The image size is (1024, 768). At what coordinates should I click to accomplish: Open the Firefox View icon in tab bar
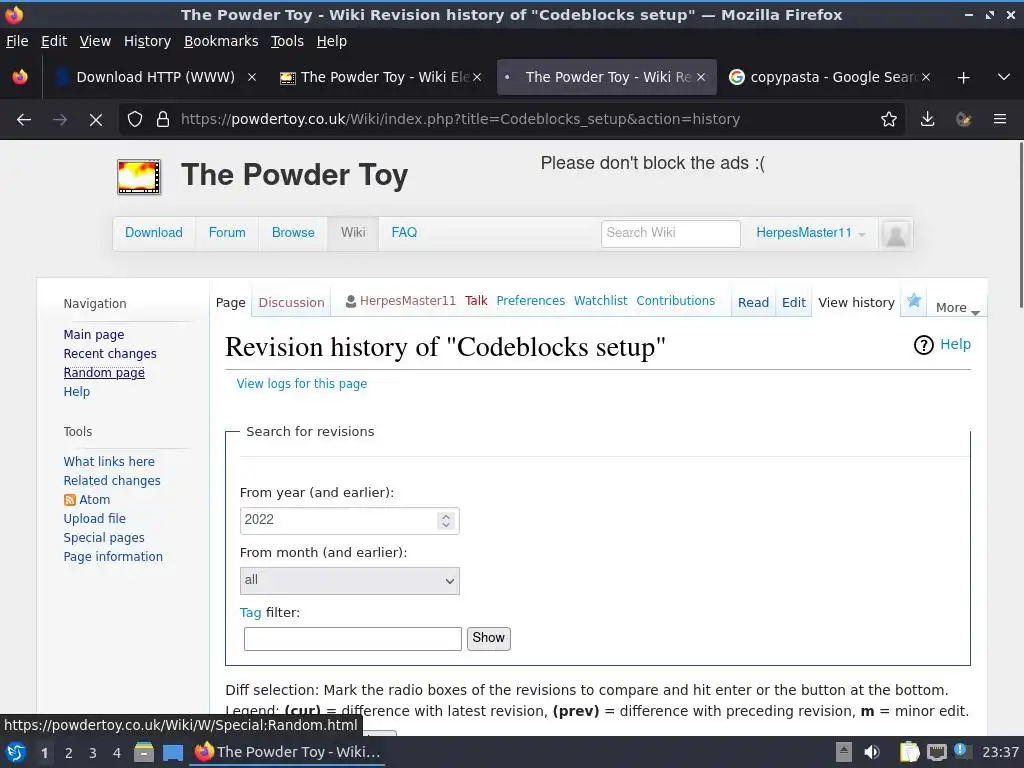tap(20, 78)
